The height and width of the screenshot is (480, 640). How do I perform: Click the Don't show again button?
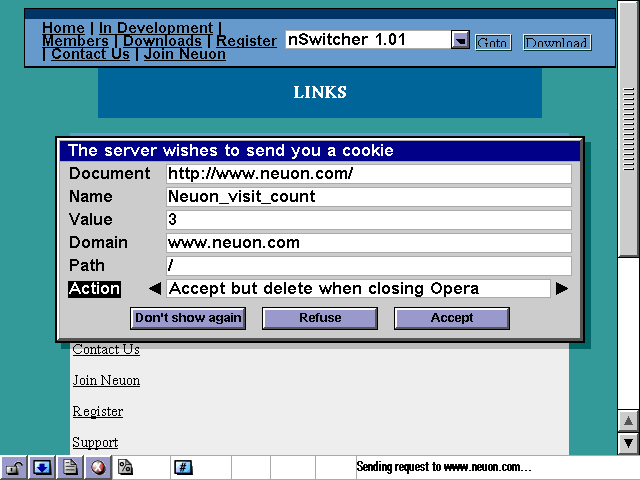tap(188, 318)
